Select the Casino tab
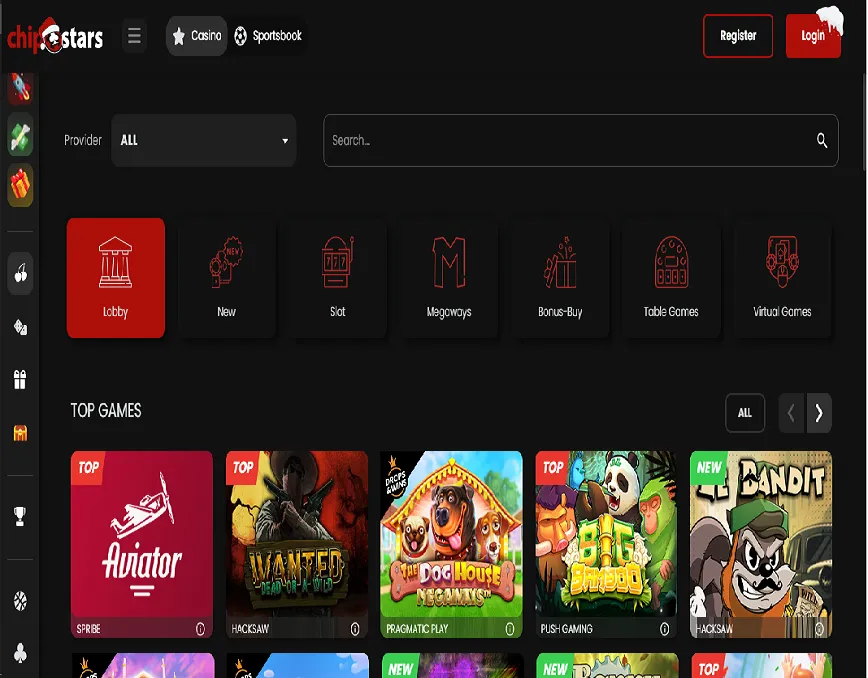The image size is (868, 678). coord(197,36)
